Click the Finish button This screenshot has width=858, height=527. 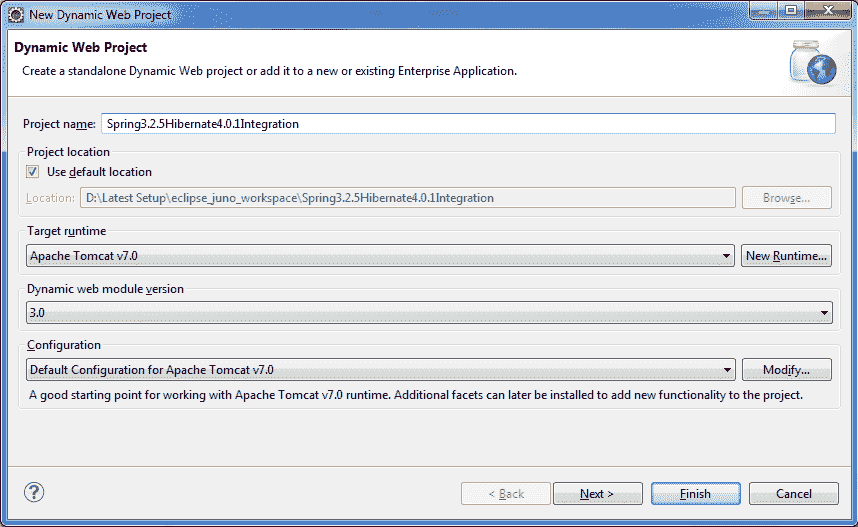coord(695,494)
